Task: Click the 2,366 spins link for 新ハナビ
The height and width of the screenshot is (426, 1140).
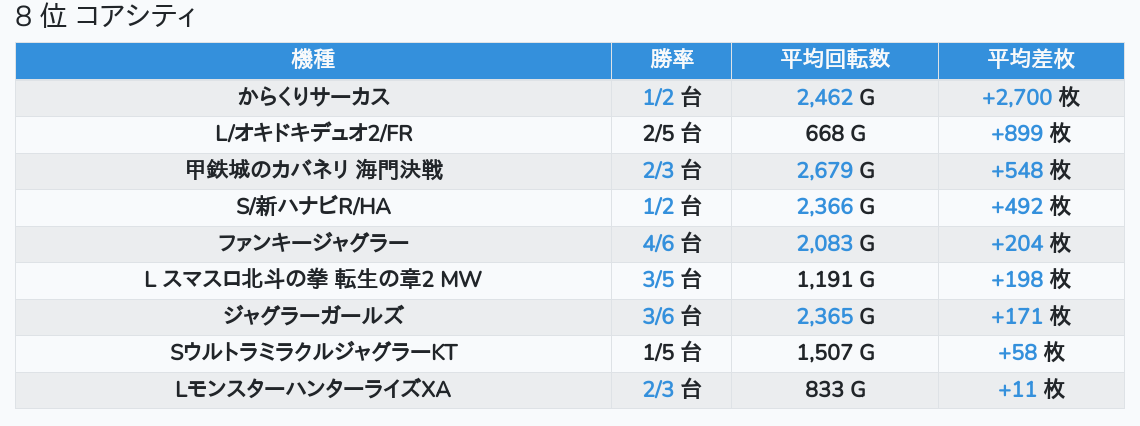Action: [x=824, y=207]
